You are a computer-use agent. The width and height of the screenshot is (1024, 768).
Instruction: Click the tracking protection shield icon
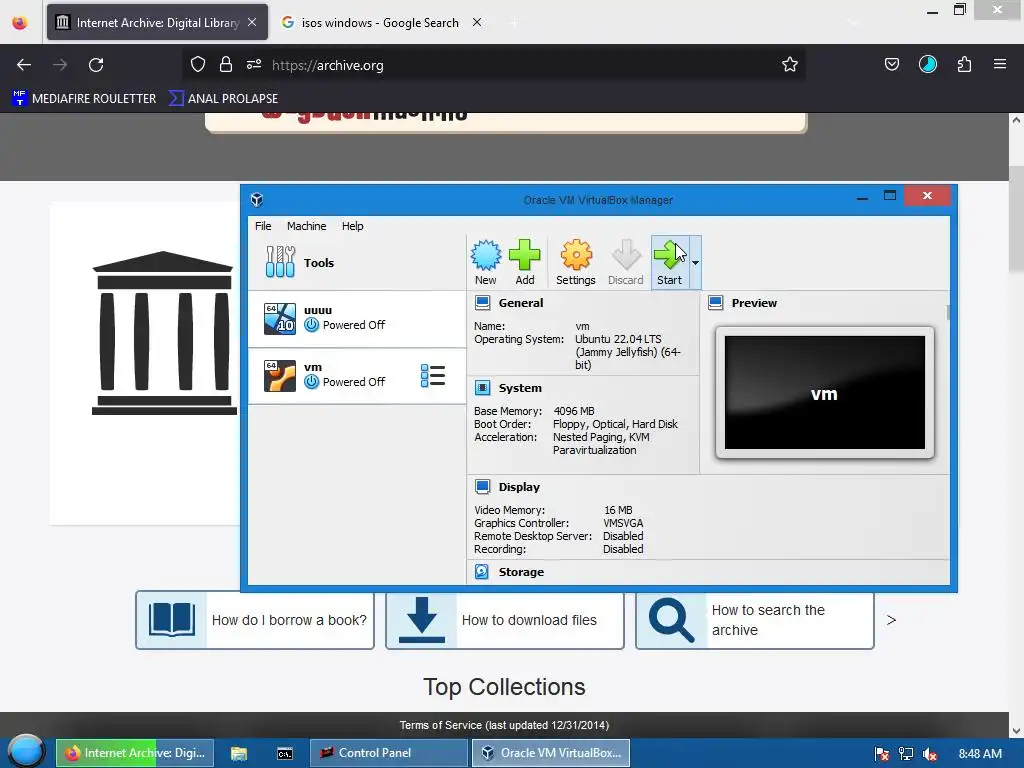pos(198,64)
